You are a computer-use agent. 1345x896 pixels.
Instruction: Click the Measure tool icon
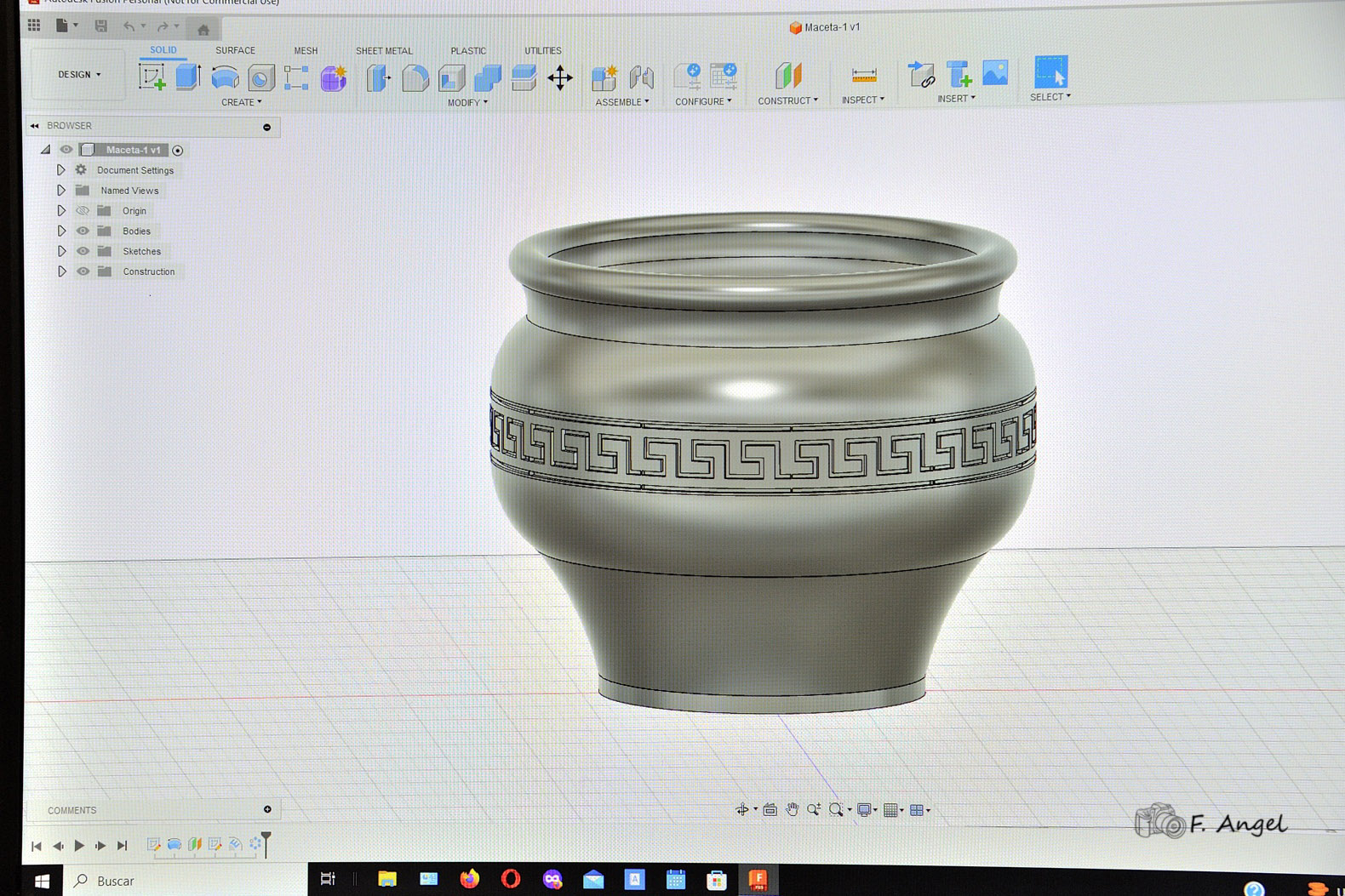[x=863, y=76]
